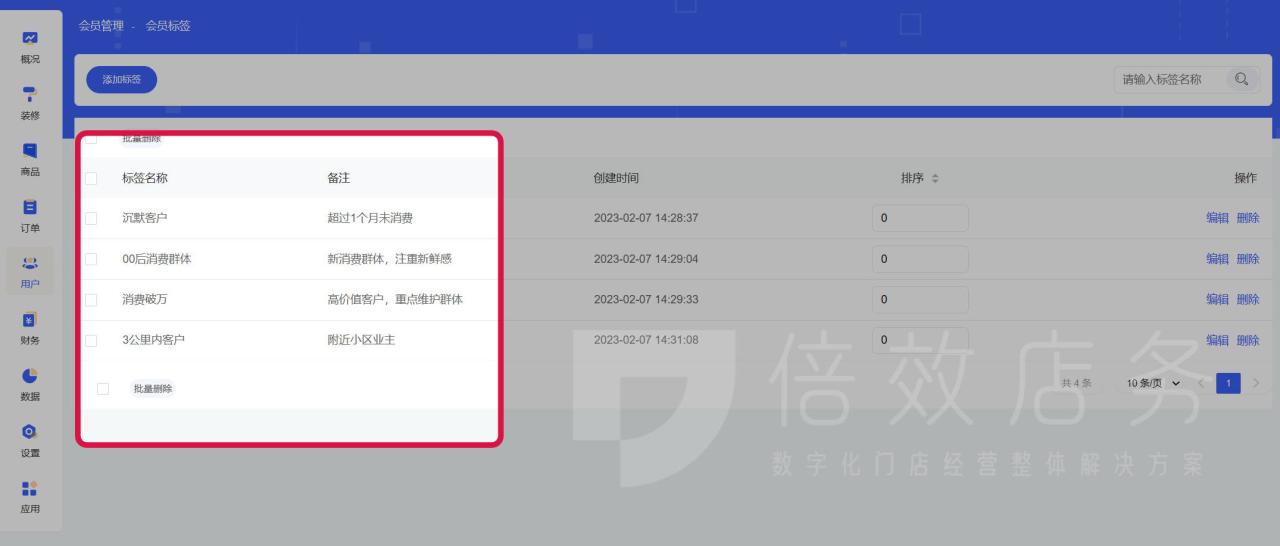Click 编辑 for 00后消费群体 row
The height and width of the screenshot is (546, 1280).
(x=1217, y=259)
